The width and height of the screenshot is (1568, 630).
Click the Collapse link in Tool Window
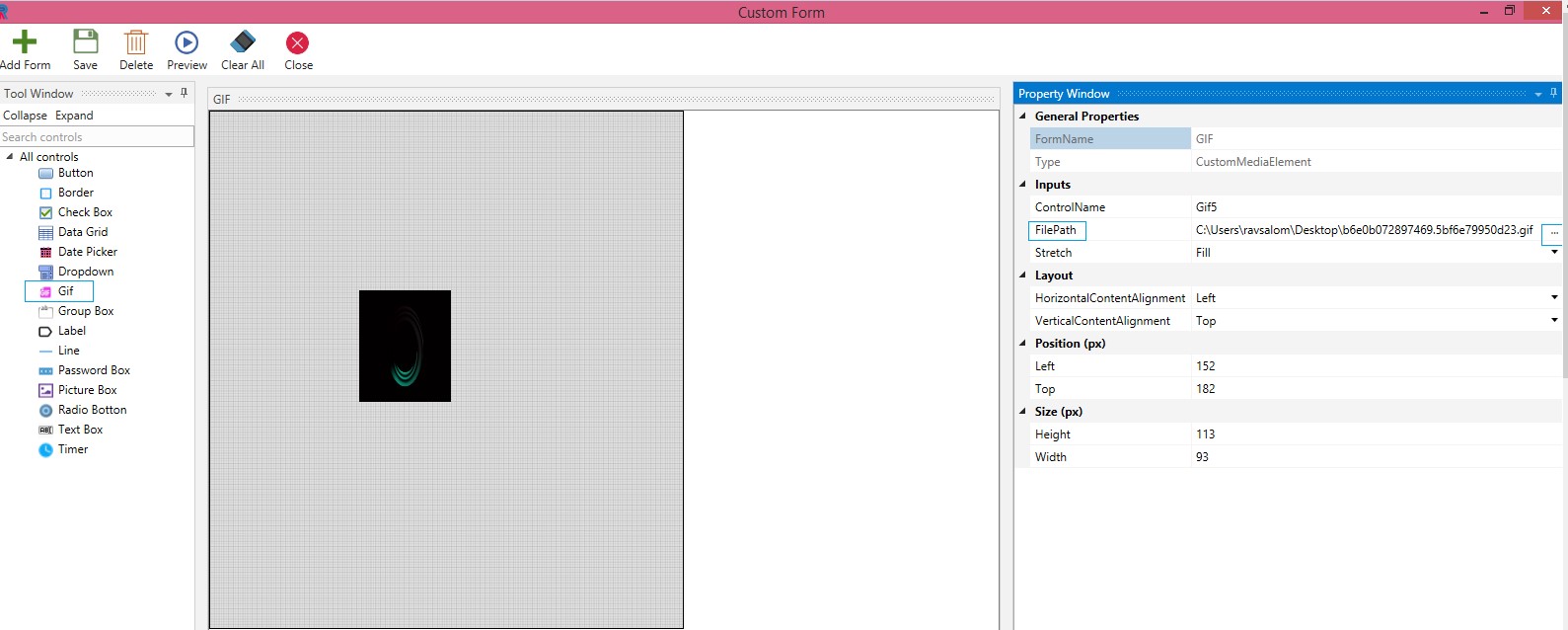click(25, 116)
